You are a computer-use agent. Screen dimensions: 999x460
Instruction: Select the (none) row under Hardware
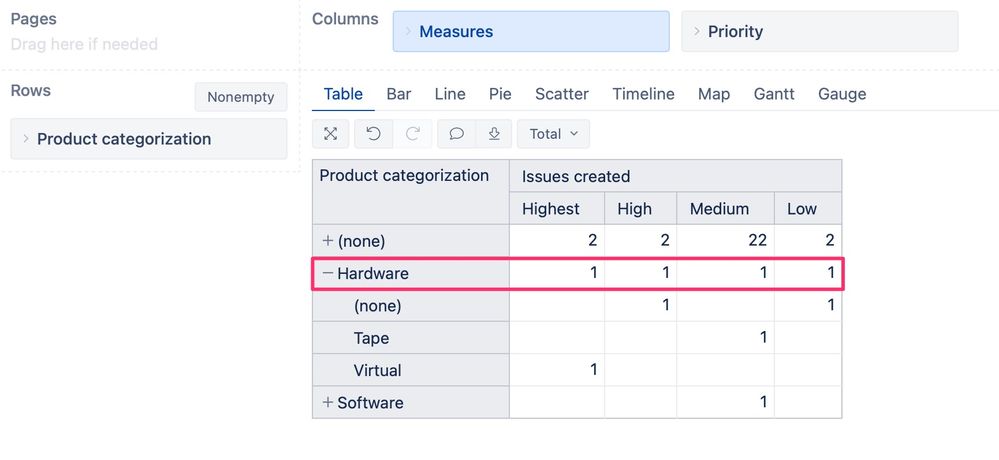click(x=378, y=306)
